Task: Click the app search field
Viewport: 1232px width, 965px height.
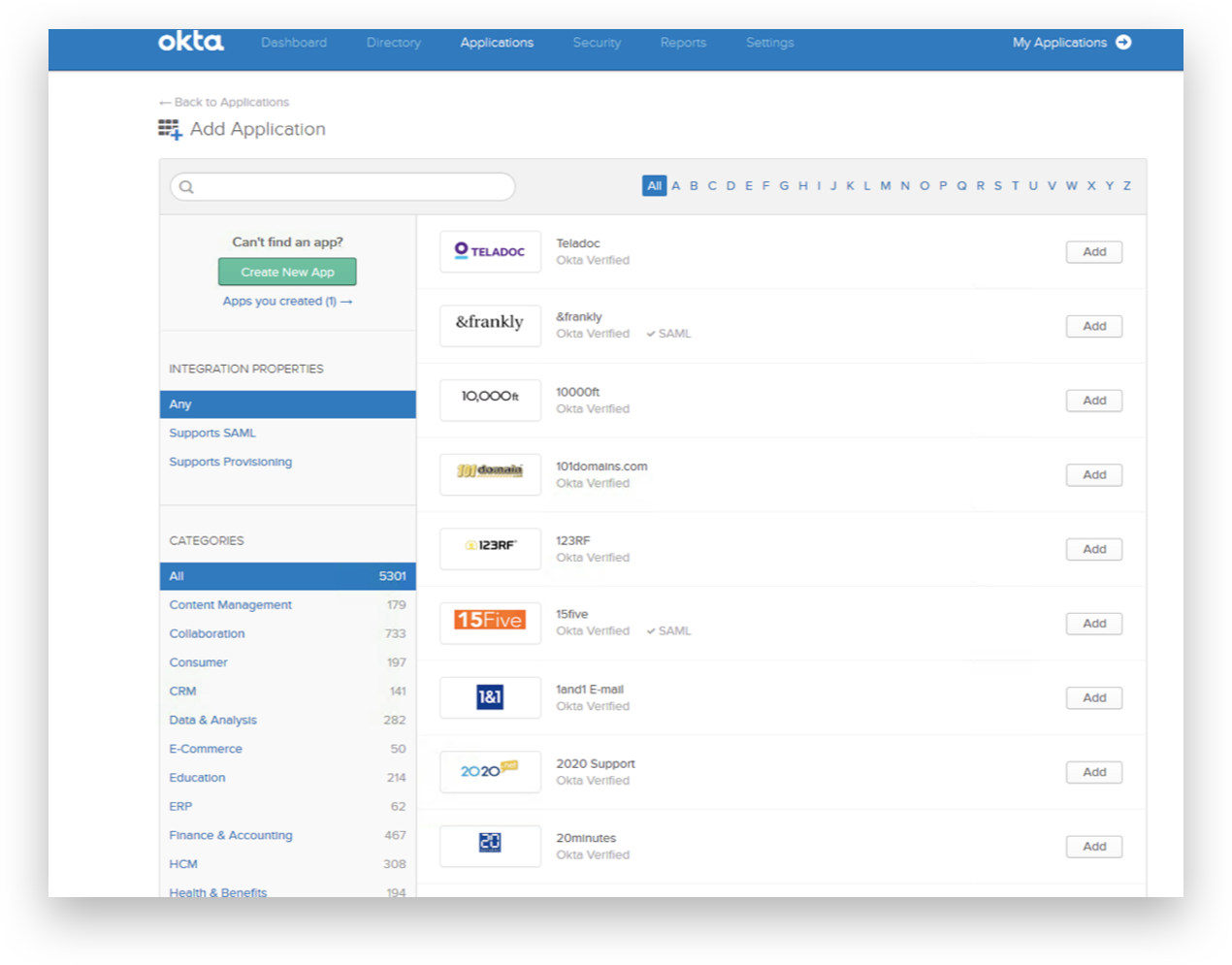Action: [x=342, y=187]
